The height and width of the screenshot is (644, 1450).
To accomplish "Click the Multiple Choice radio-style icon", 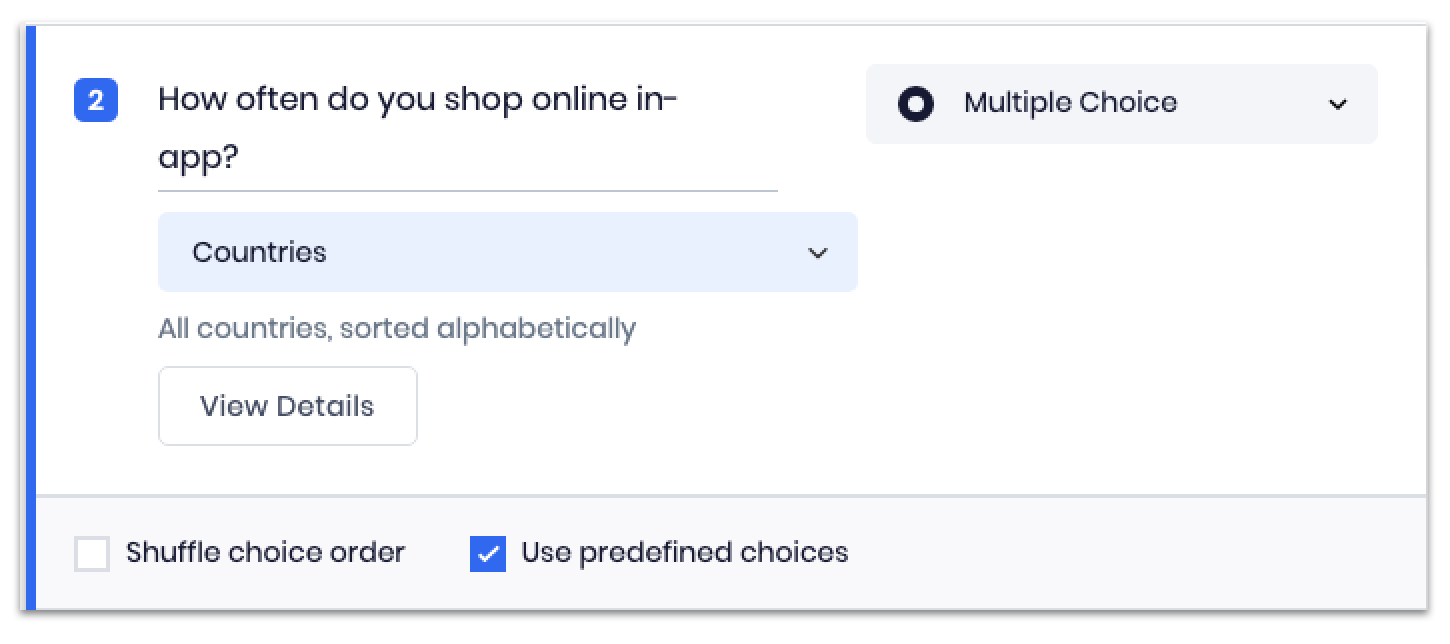I will click(916, 103).
